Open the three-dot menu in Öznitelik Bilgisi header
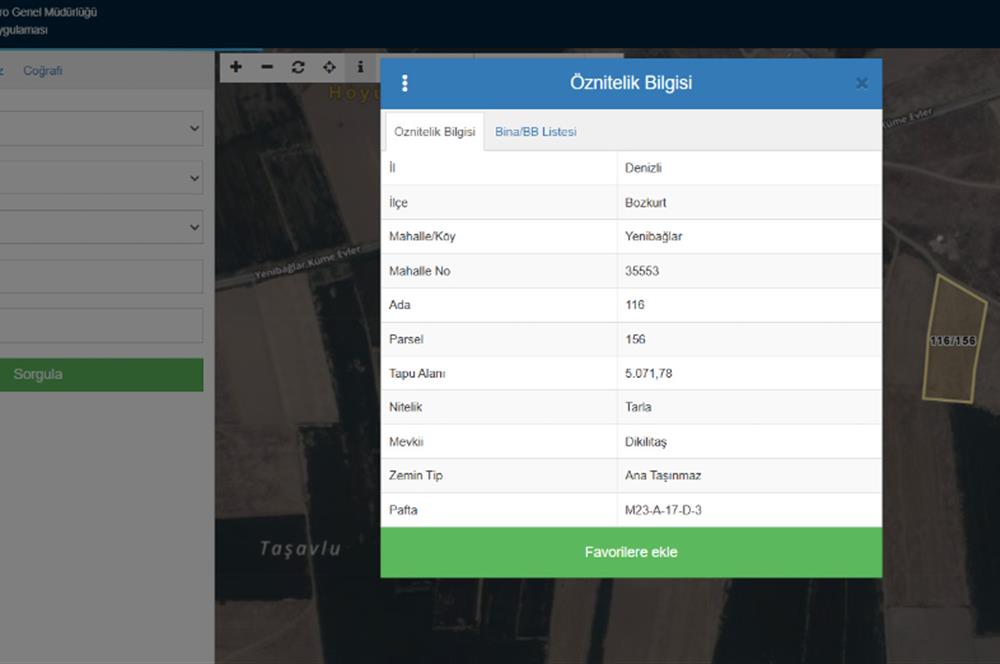Image resolution: width=1000 pixels, height=664 pixels. pos(404,83)
